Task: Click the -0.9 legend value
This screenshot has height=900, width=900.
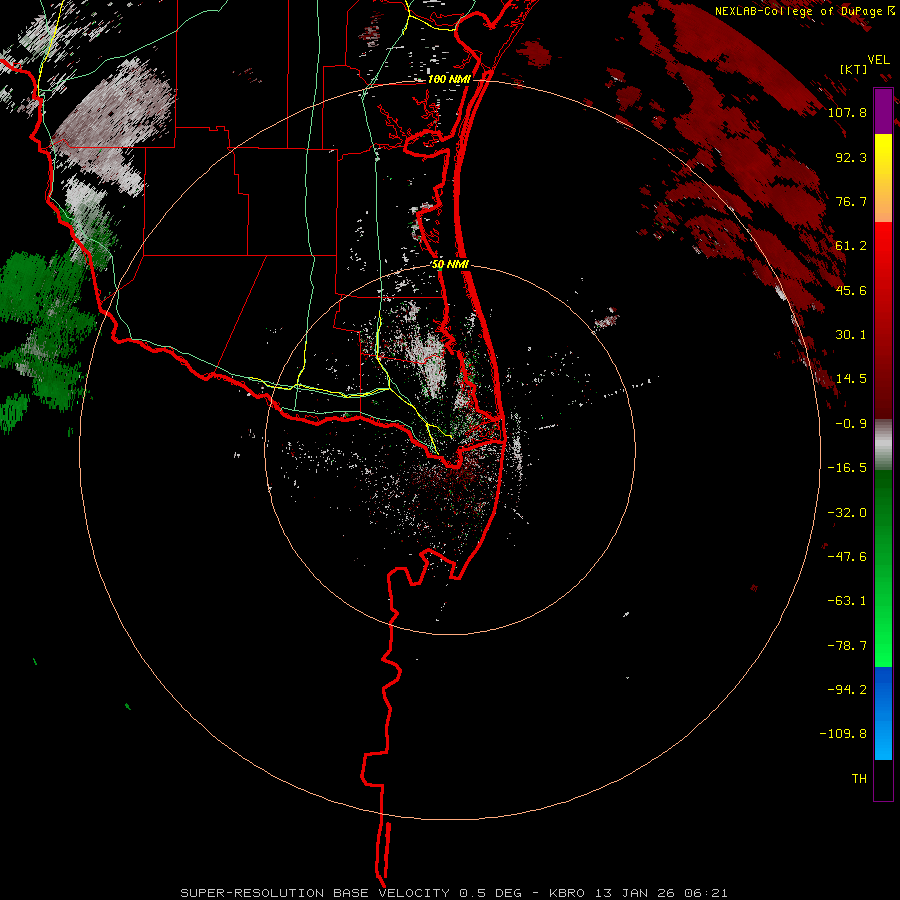Action: pos(851,424)
